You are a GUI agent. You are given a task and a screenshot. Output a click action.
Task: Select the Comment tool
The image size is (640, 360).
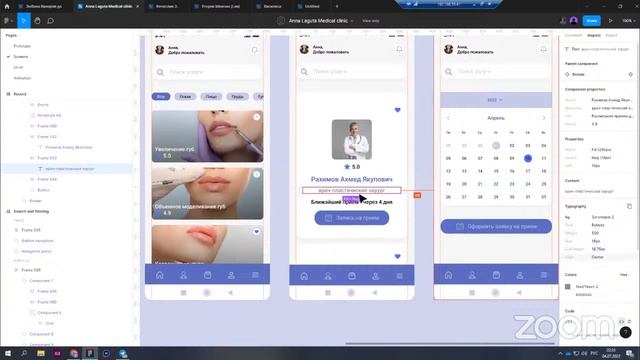(51, 20)
